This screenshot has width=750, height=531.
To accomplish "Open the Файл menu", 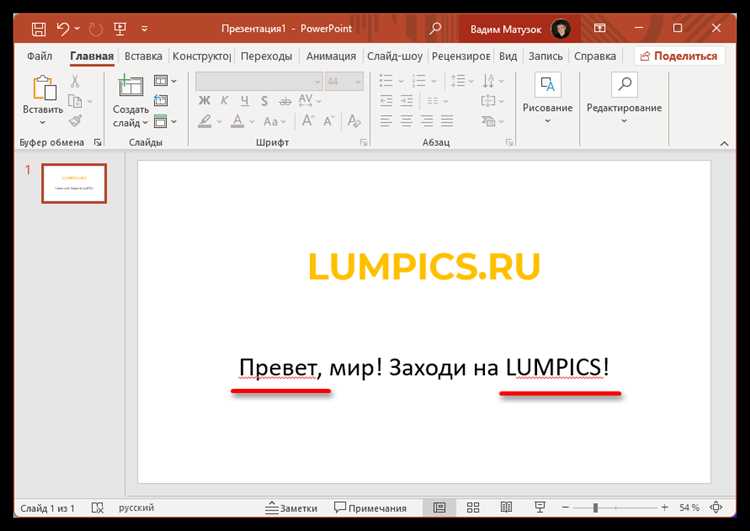I will pos(39,56).
